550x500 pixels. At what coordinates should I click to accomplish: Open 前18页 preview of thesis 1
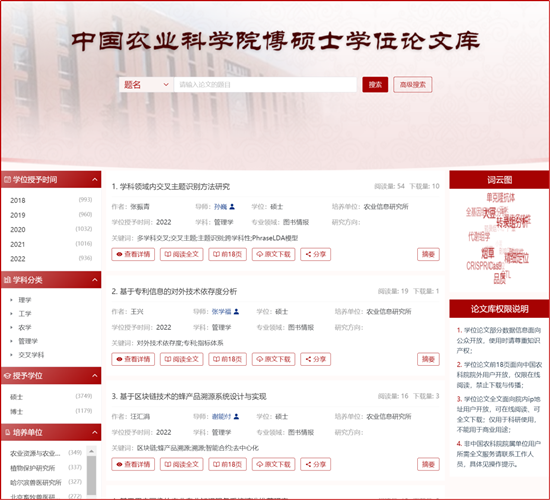point(228,254)
